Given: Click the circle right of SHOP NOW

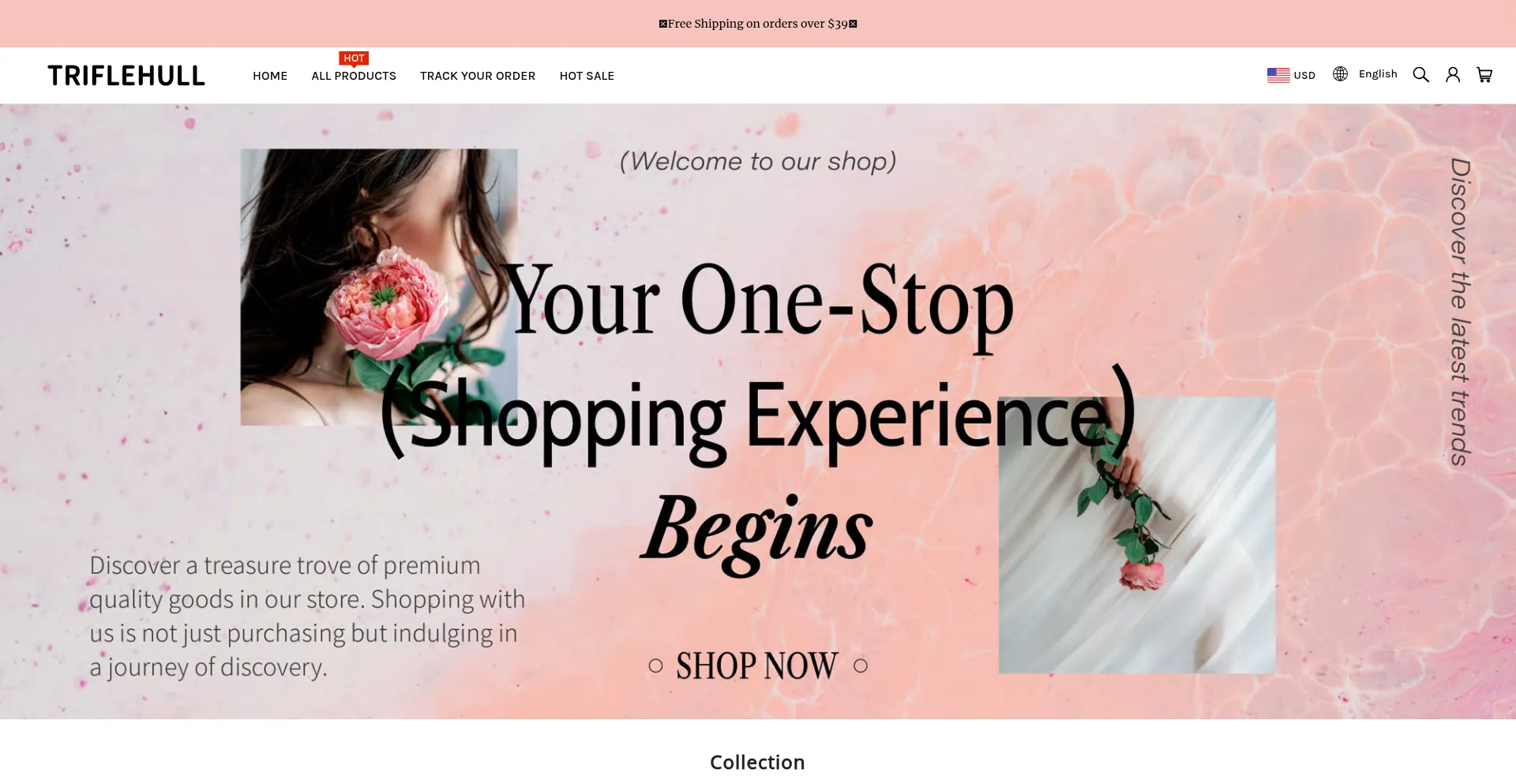Looking at the screenshot, I should pyautogui.click(x=861, y=666).
